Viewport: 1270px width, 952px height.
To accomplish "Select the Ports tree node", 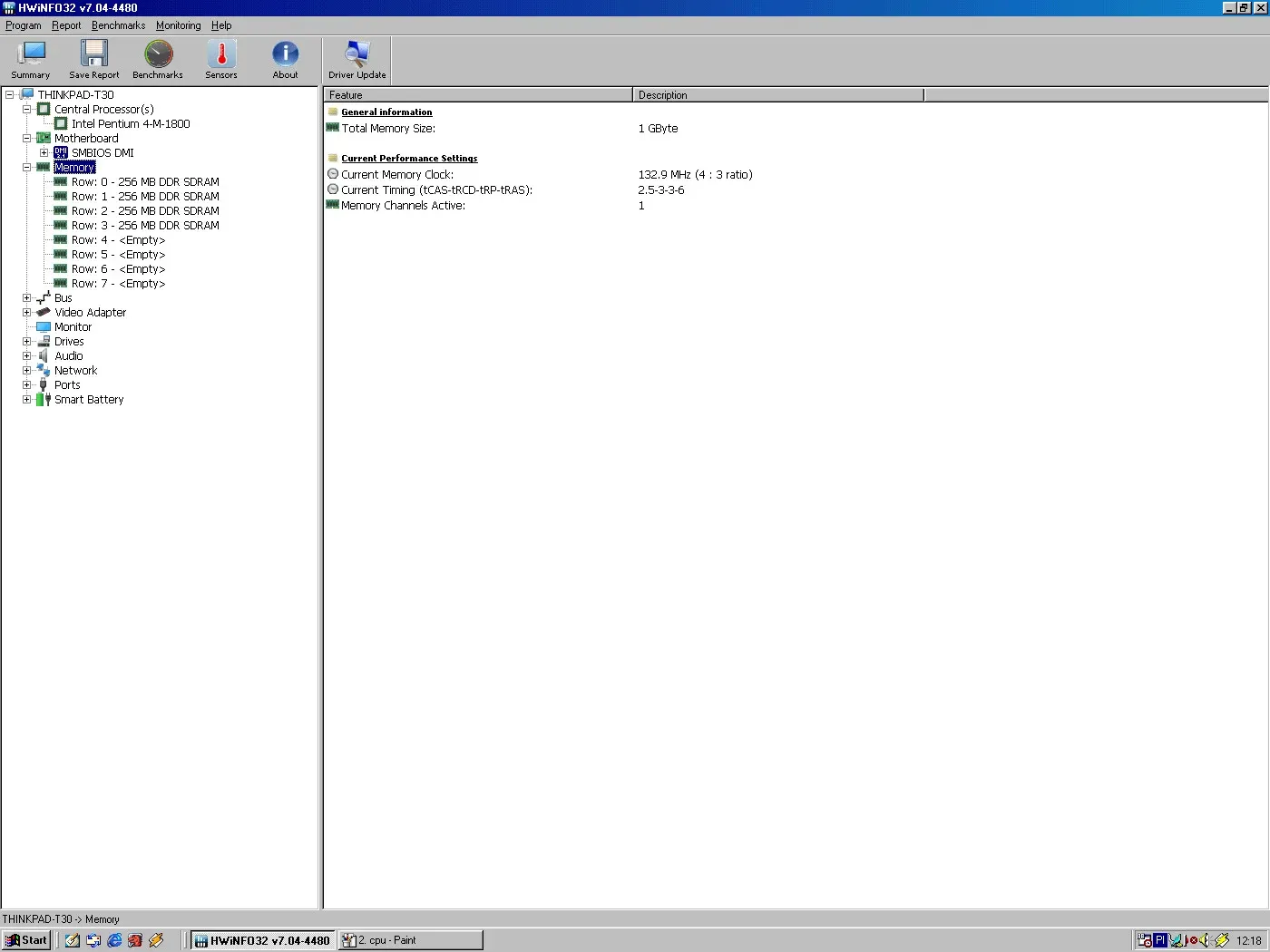I will [x=67, y=385].
